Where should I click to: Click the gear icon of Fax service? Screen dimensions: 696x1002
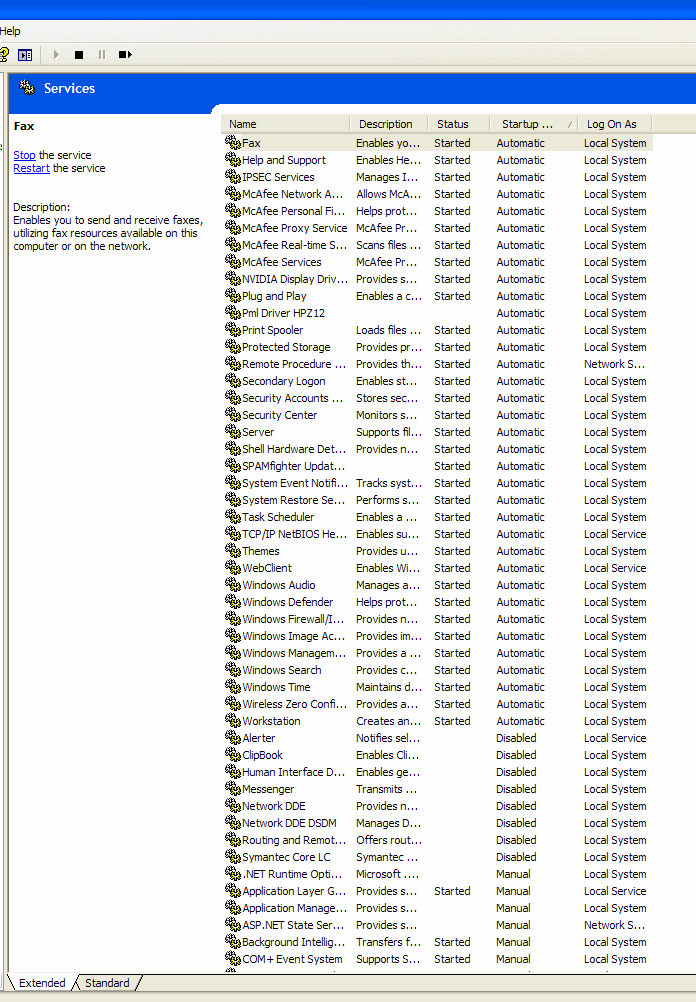click(233, 142)
